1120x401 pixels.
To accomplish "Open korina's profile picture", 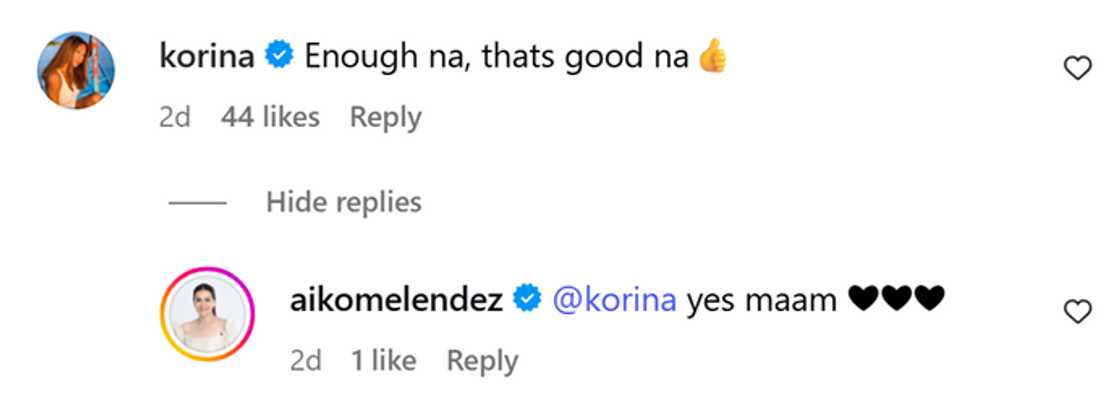I will pos(76,70).
